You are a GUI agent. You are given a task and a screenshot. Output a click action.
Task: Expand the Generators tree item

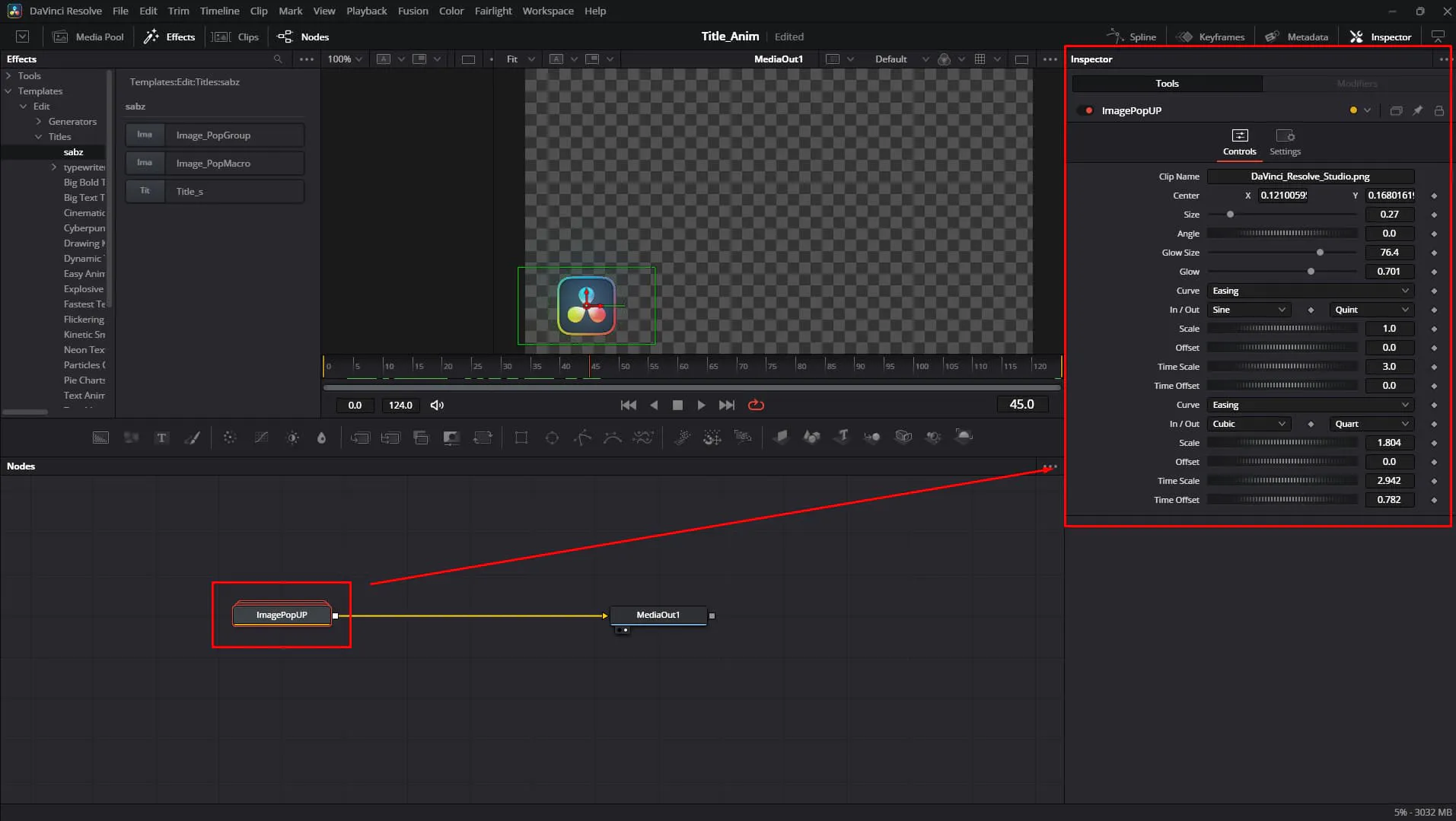[39, 122]
